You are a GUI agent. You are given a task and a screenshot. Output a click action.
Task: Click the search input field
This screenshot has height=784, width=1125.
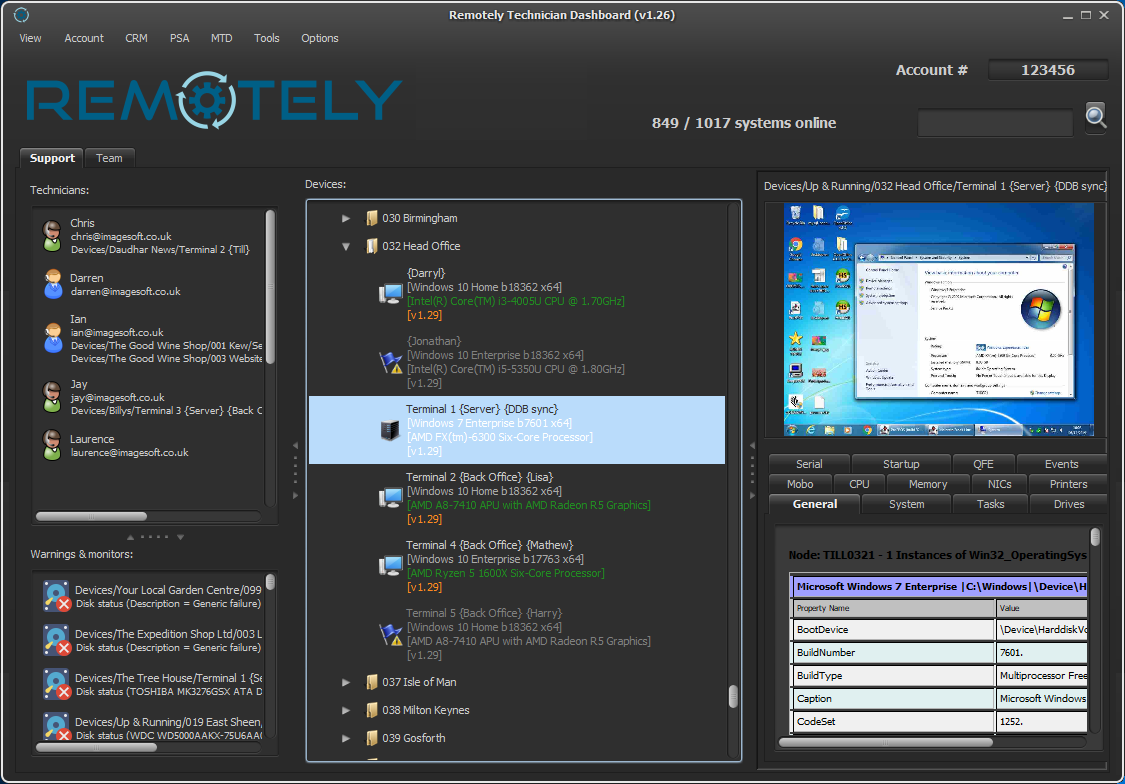point(994,123)
